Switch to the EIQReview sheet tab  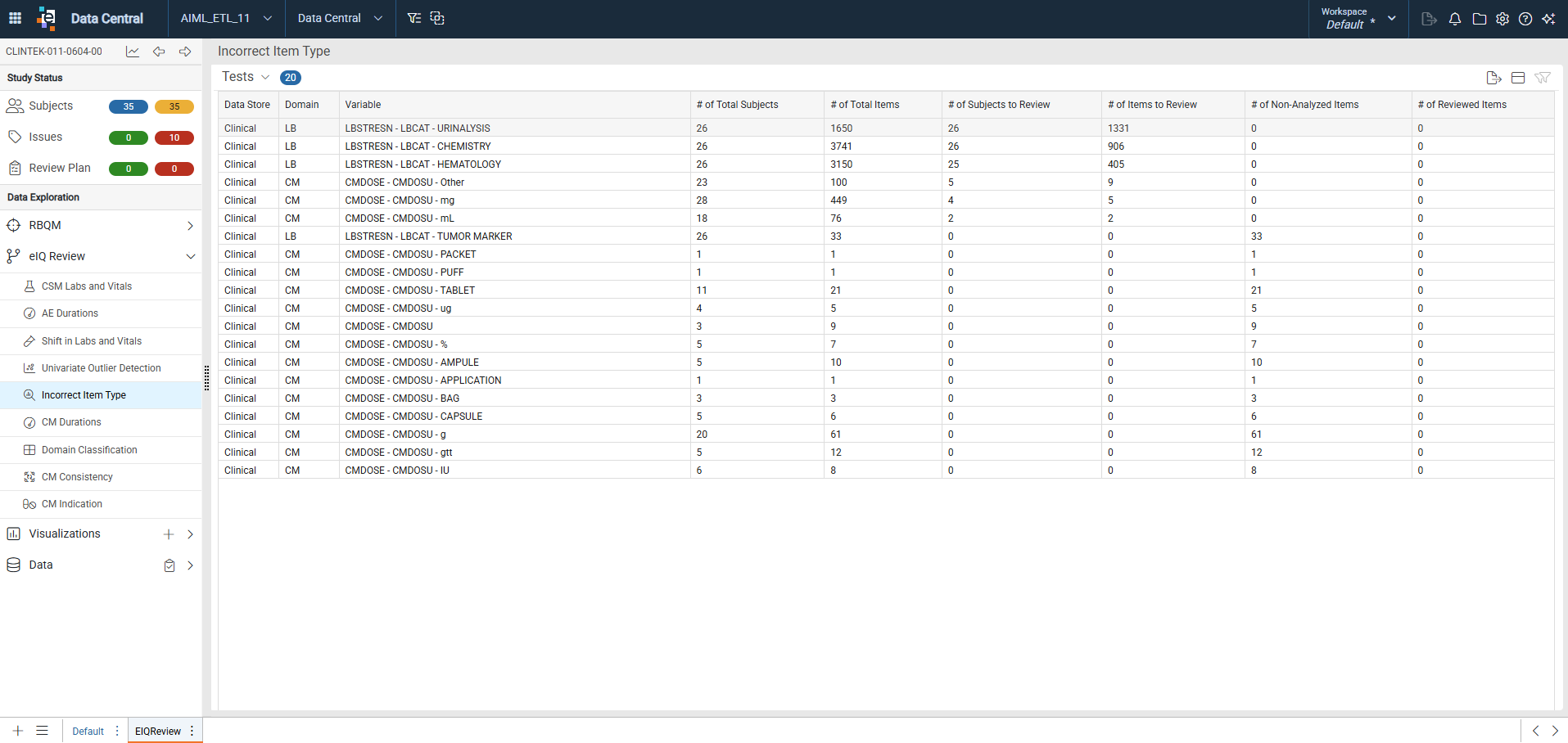pos(157,732)
